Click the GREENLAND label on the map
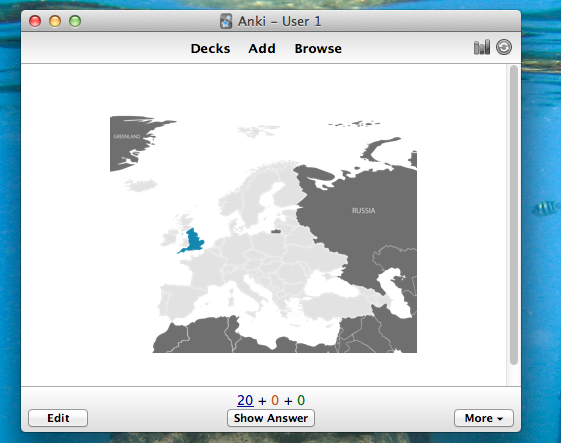 pyautogui.click(x=127, y=136)
